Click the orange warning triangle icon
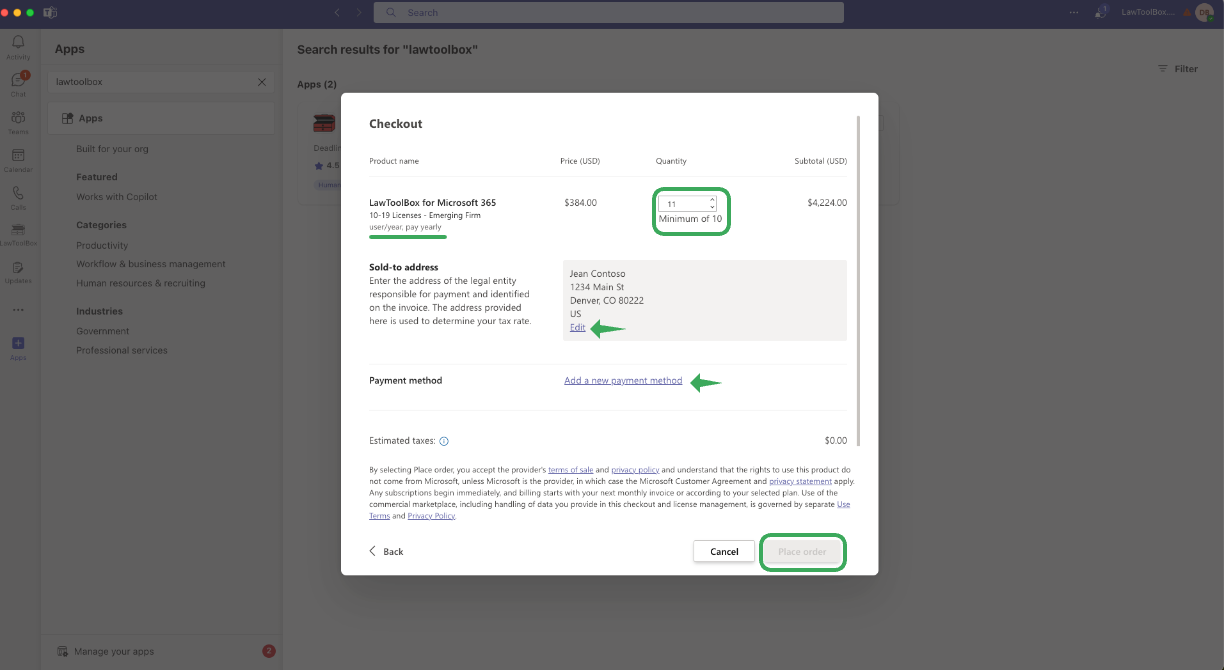This screenshot has height=670, width=1224. click(x=1188, y=12)
